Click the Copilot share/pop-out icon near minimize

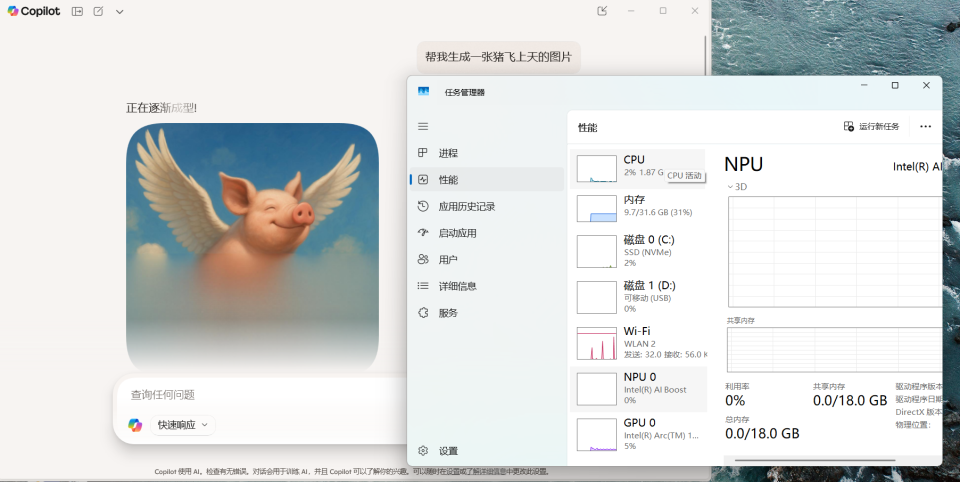602,10
